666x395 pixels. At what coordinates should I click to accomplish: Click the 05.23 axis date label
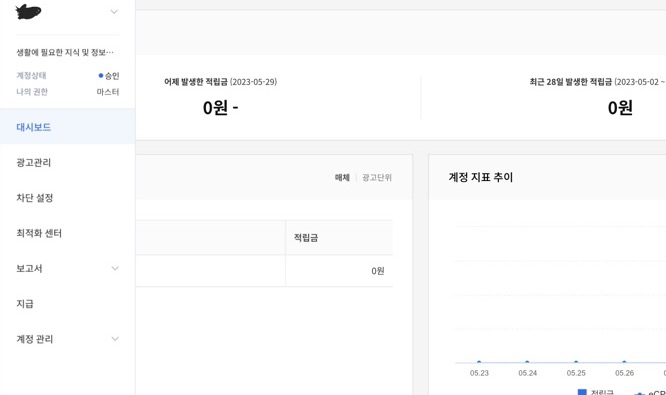pos(479,373)
